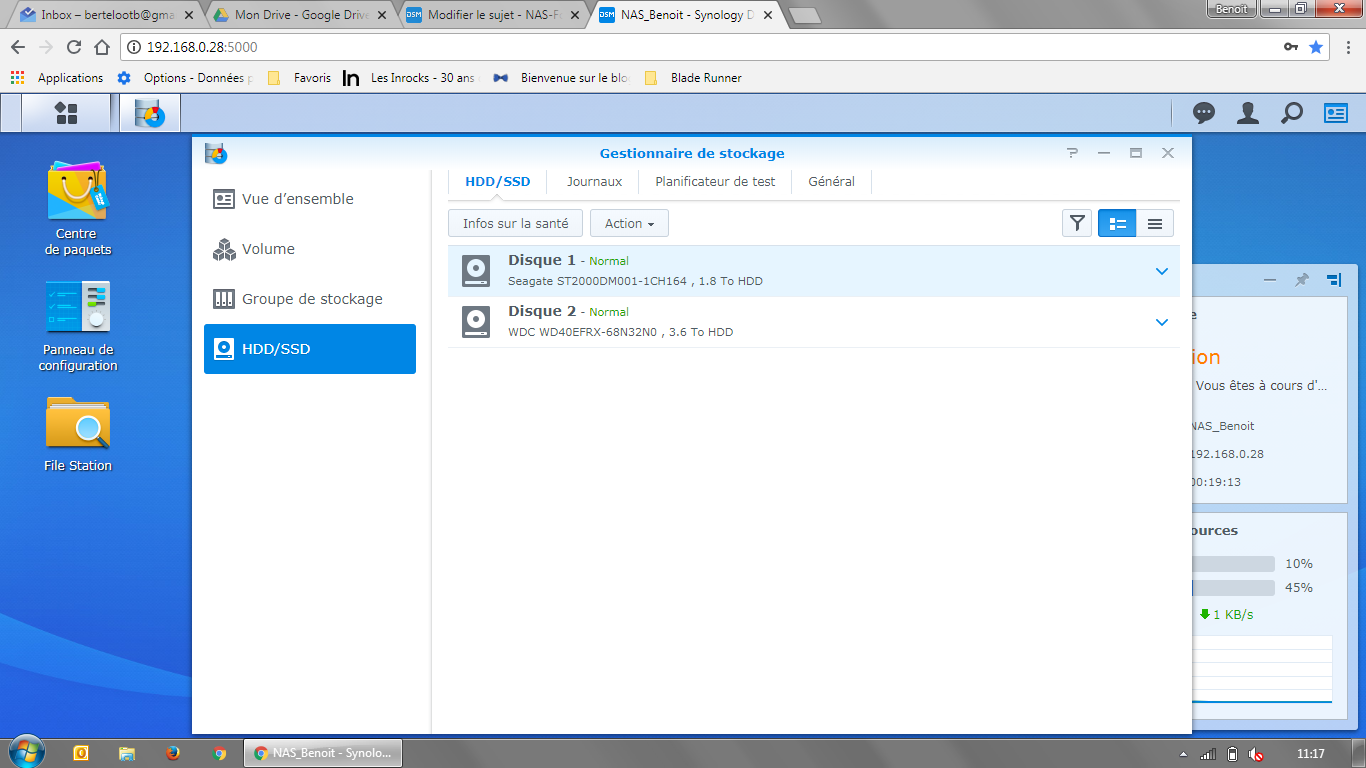Open the DSM main menu grid icon
The image size is (1366, 768).
click(x=66, y=113)
